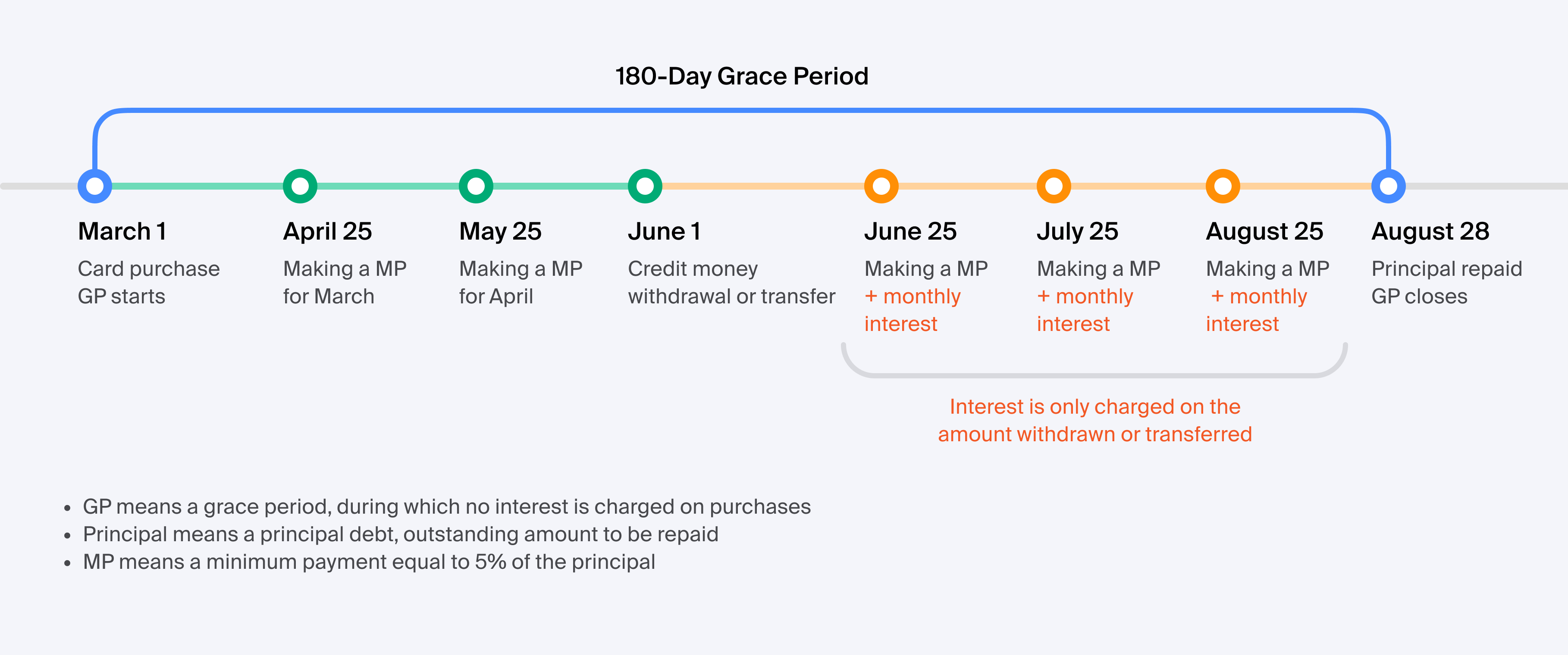This screenshot has height=655, width=1568.
Task: Click the green May 25 timeline circle
Action: click(x=476, y=186)
